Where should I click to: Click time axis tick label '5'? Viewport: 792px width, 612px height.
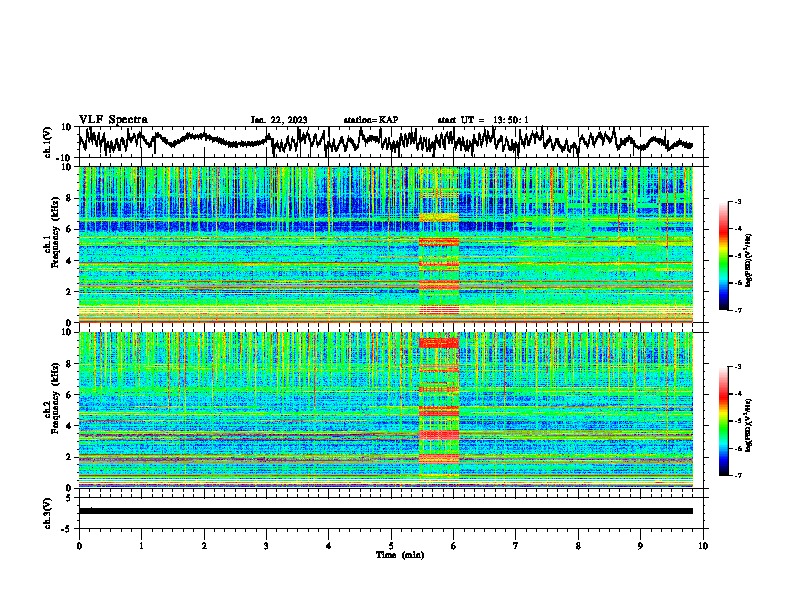[391, 546]
